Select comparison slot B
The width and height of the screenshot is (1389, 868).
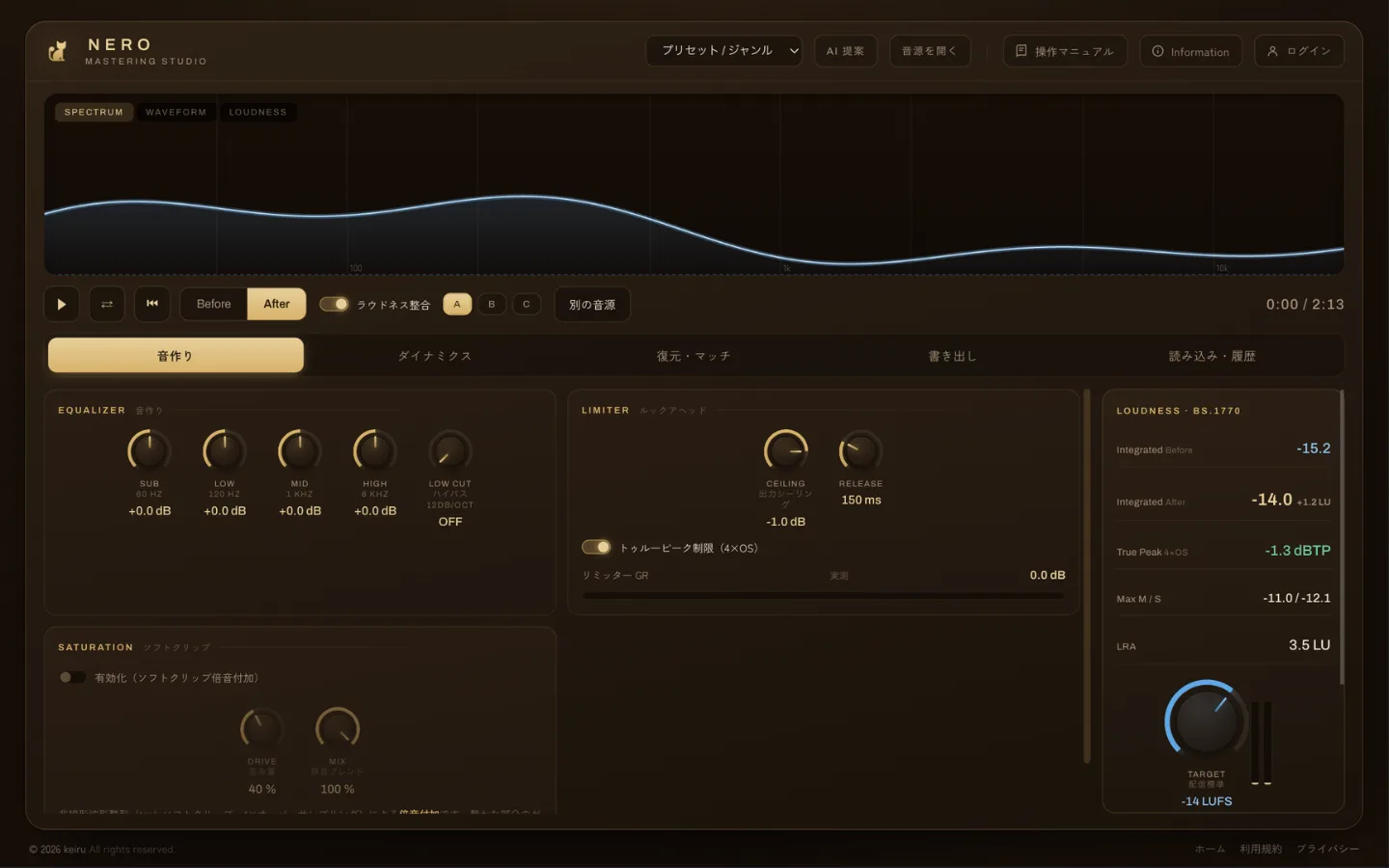point(492,304)
